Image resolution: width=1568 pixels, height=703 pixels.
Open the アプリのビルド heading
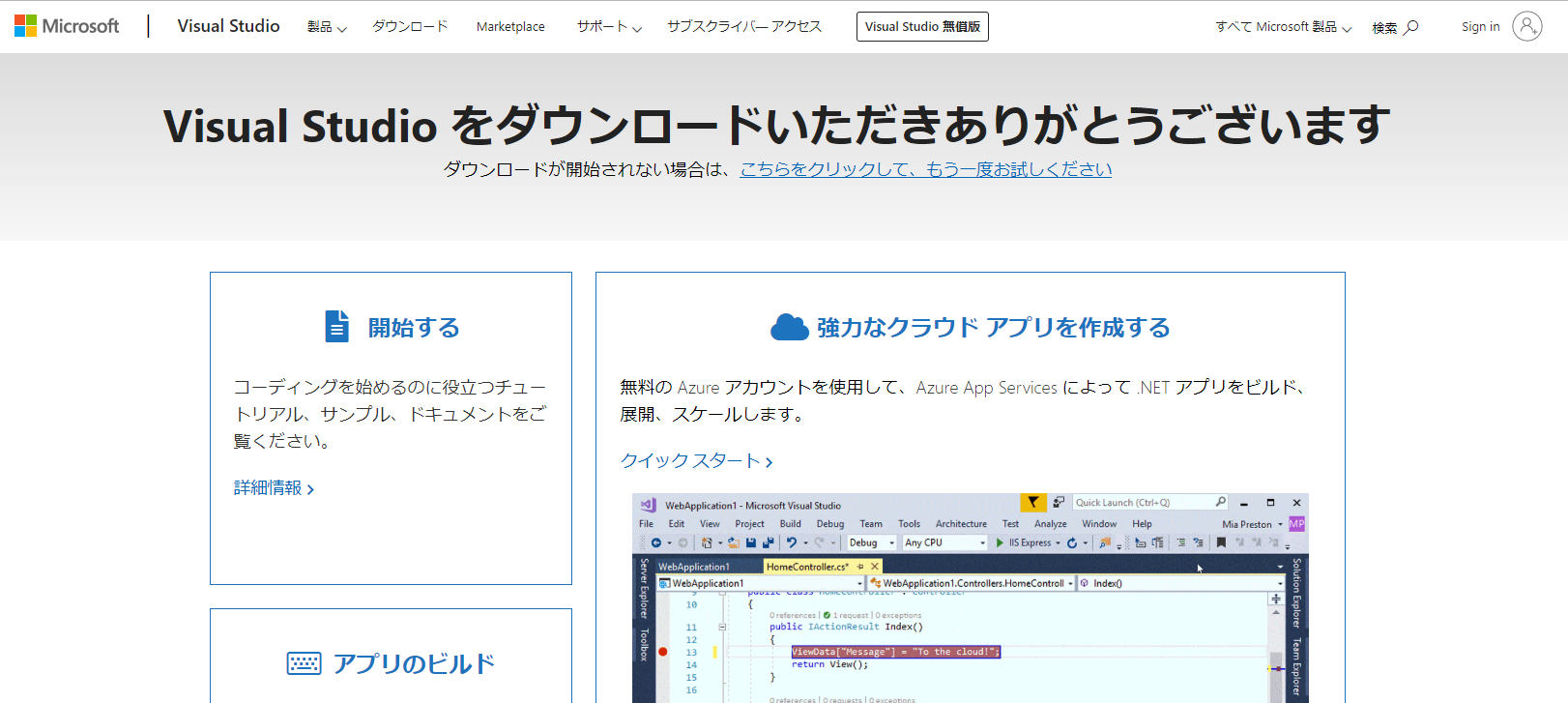[414, 663]
